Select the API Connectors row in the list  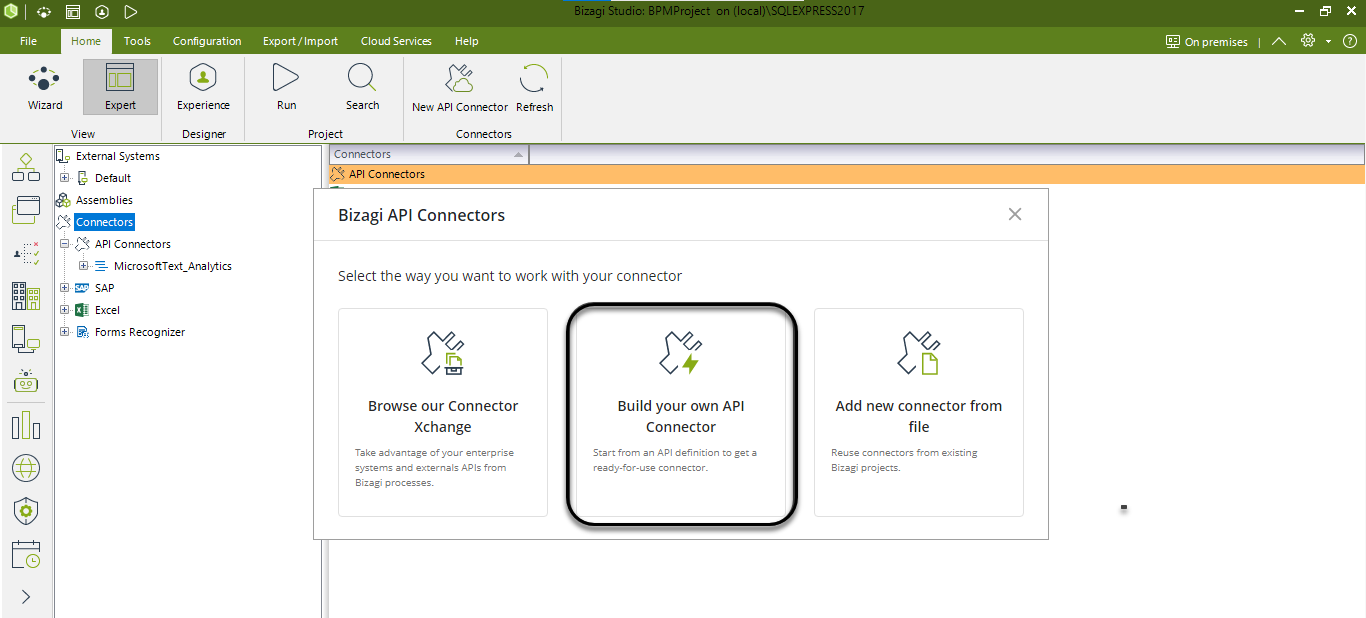pos(847,174)
